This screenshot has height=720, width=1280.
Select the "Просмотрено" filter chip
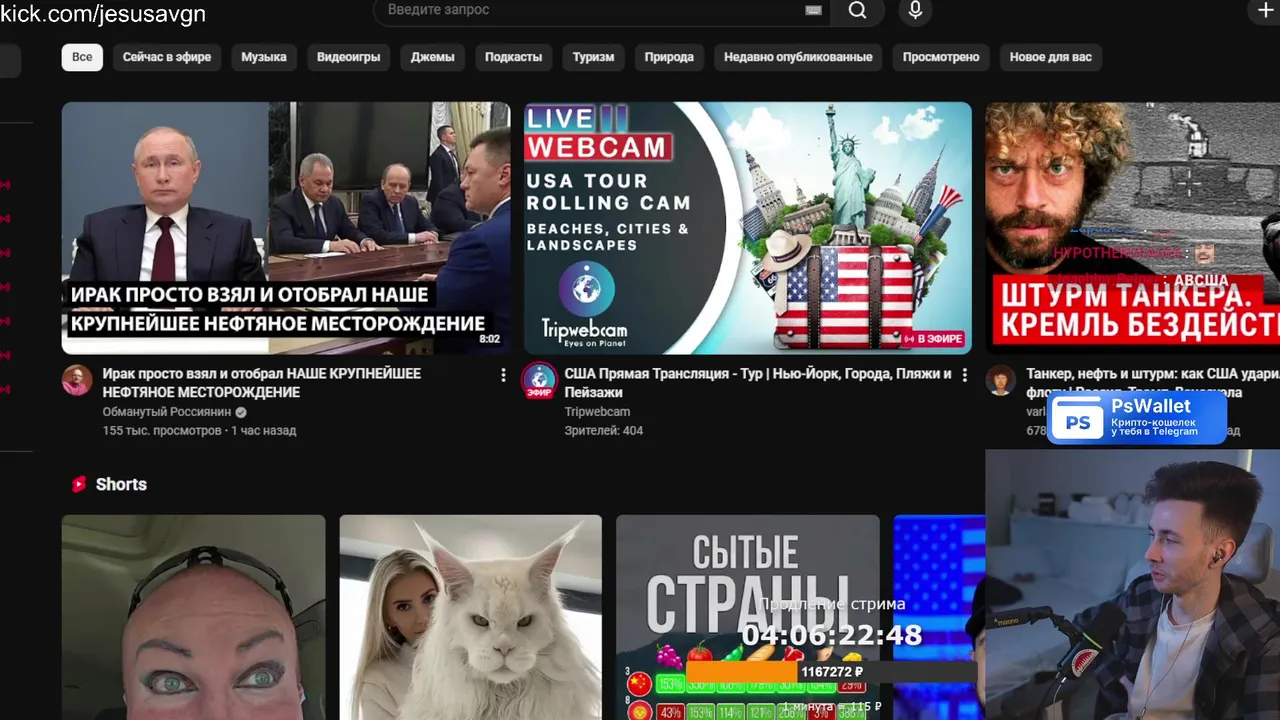pyautogui.click(x=941, y=57)
